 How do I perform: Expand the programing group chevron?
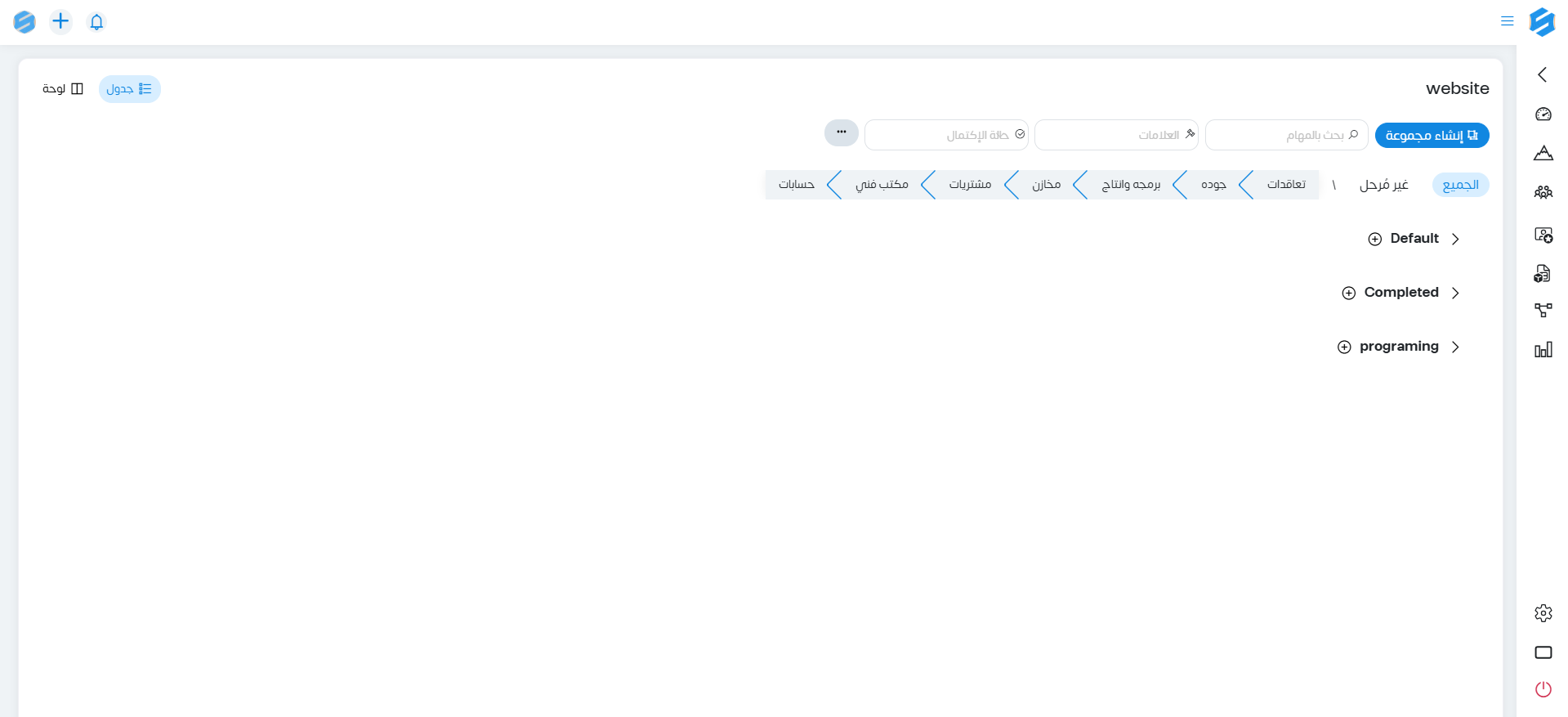pyautogui.click(x=1455, y=347)
